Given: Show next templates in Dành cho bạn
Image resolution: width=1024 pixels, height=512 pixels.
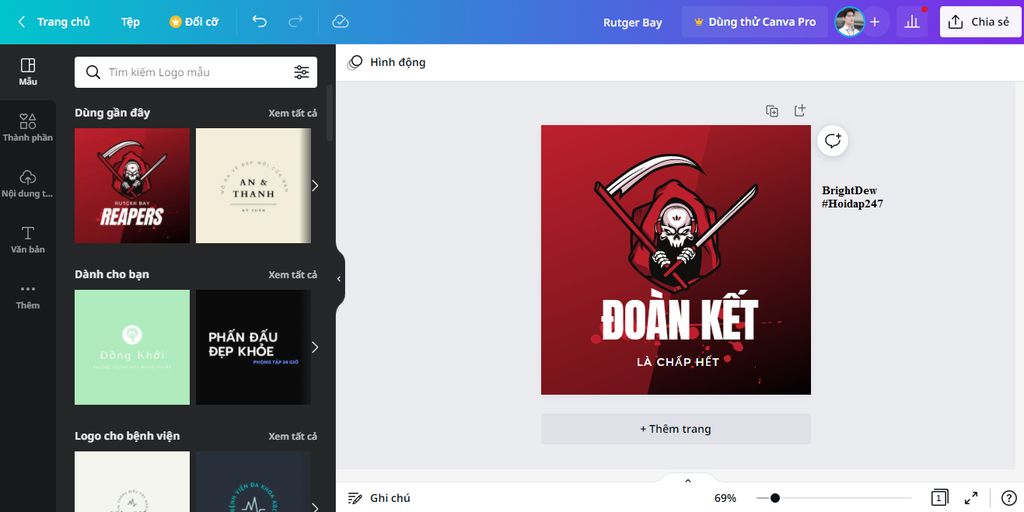Looking at the screenshot, I should pyautogui.click(x=315, y=347).
